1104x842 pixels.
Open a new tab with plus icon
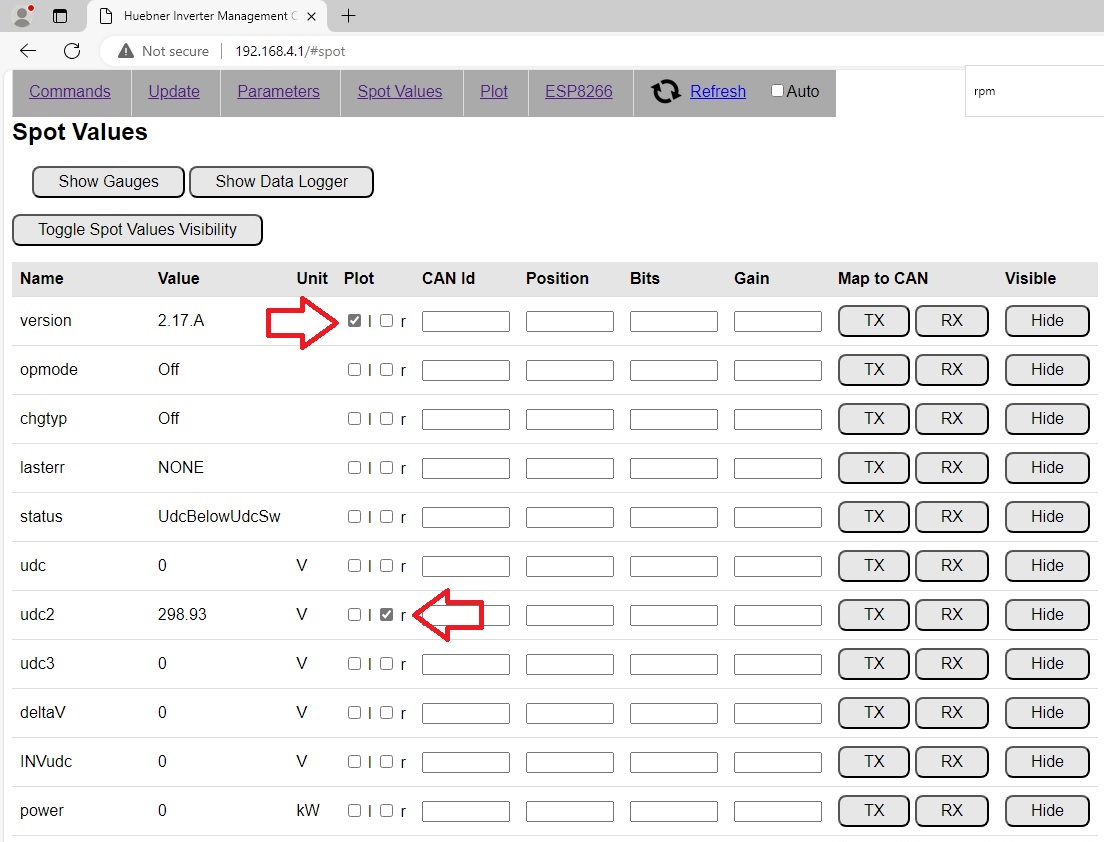pyautogui.click(x=348, y=16)
